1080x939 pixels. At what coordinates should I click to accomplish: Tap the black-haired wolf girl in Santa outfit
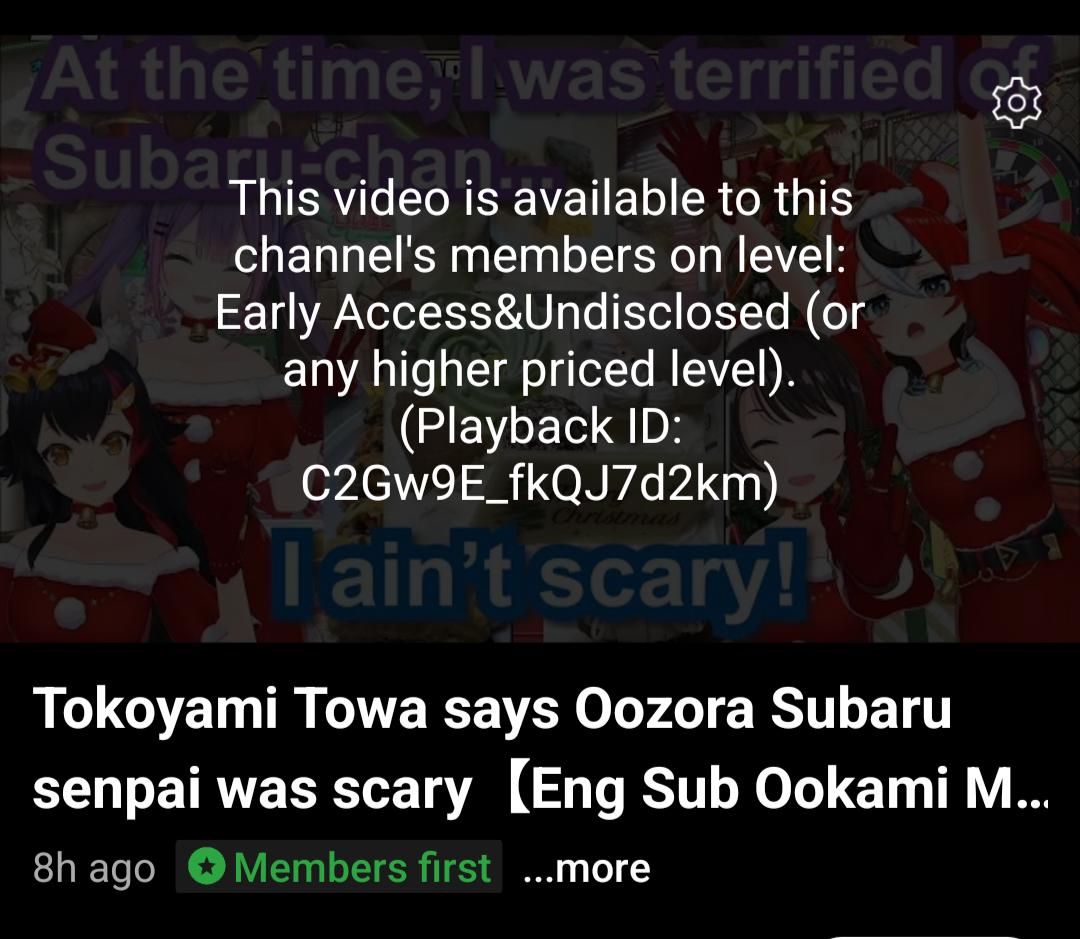point(103,482)
